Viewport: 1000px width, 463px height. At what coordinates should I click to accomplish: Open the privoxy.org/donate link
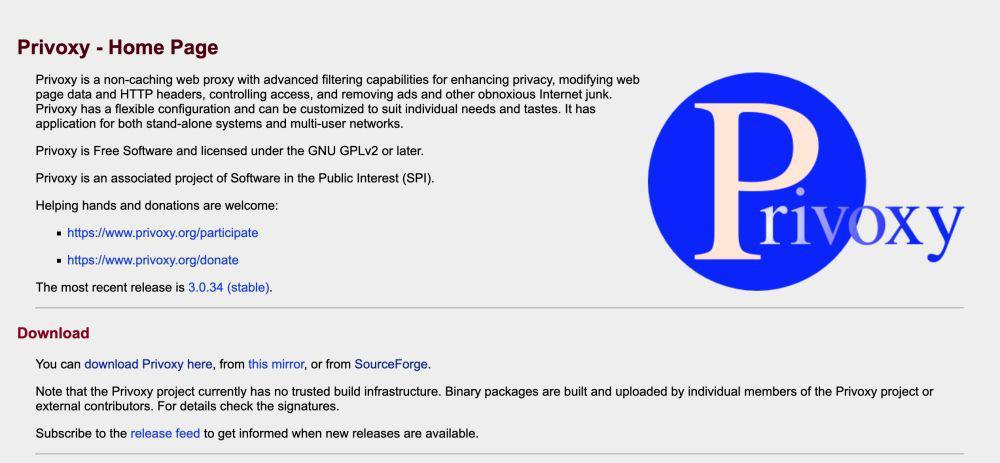[x=153, y=260]
